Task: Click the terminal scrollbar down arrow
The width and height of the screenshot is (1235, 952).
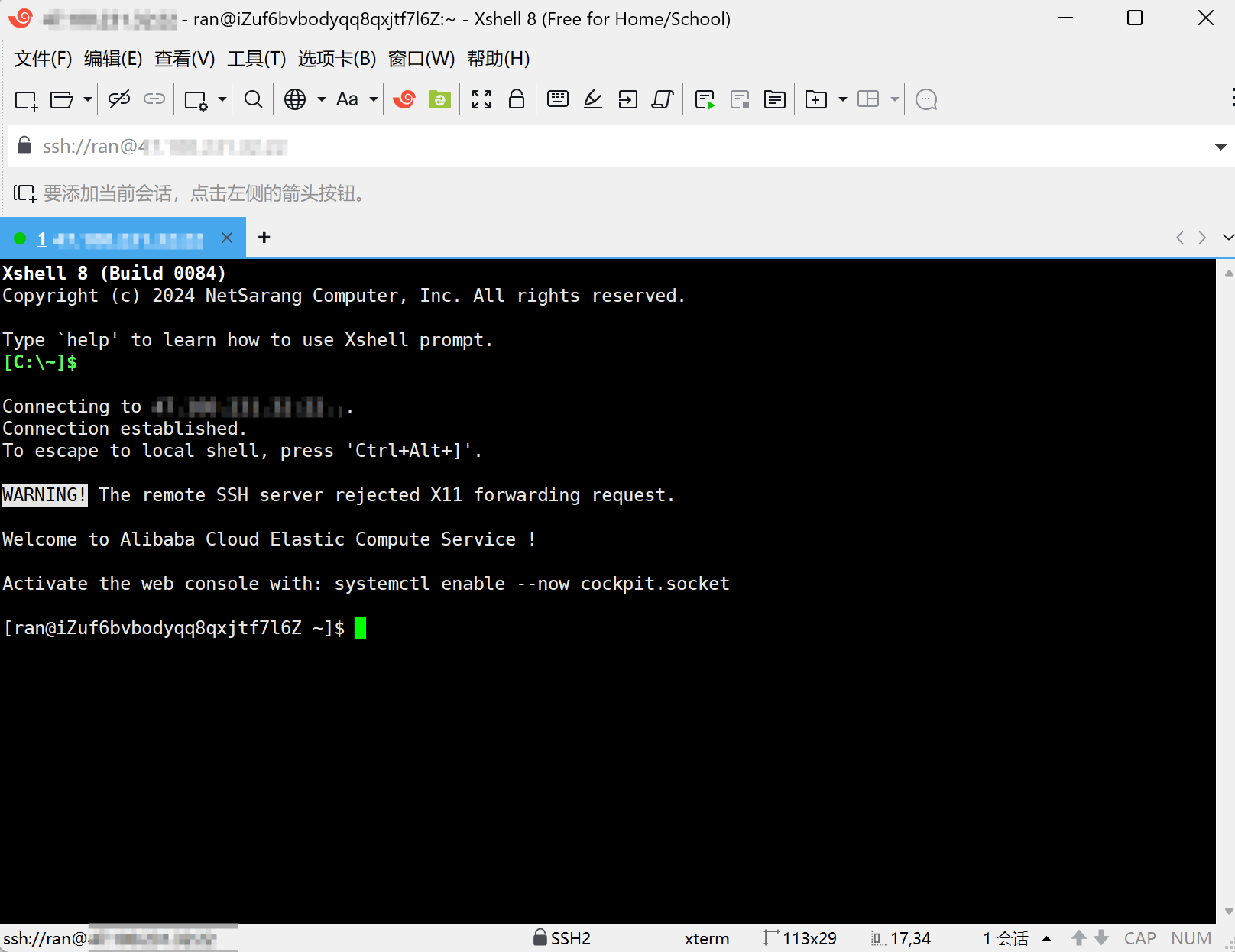Action: [1228, 911]
